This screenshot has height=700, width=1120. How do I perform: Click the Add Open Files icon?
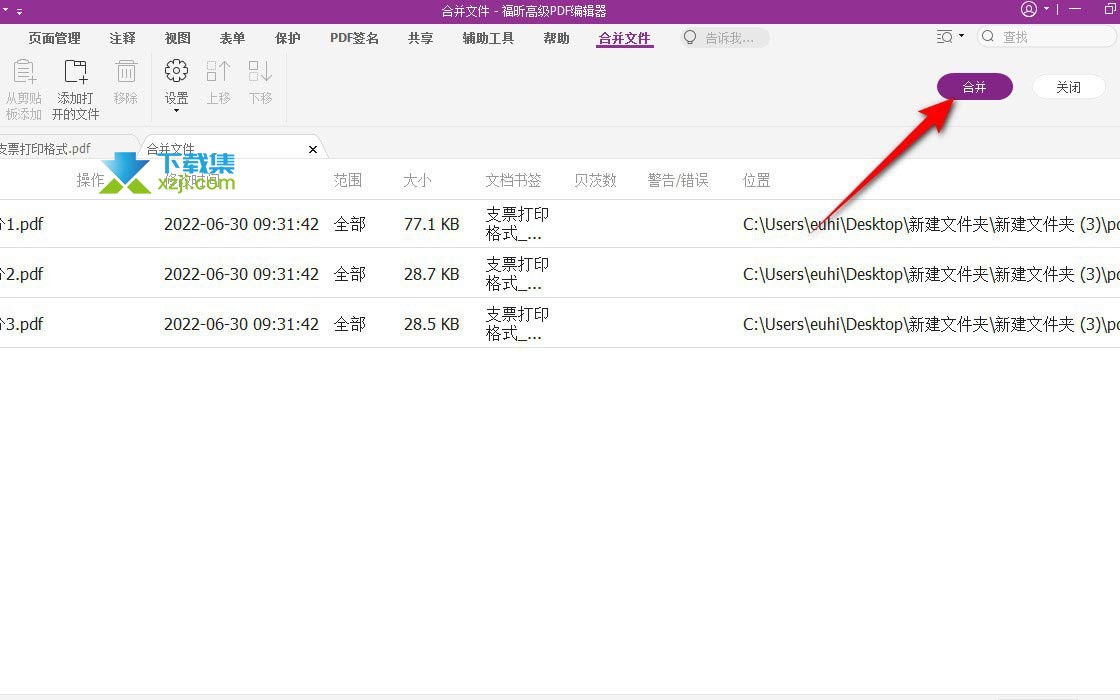point(76,71)
